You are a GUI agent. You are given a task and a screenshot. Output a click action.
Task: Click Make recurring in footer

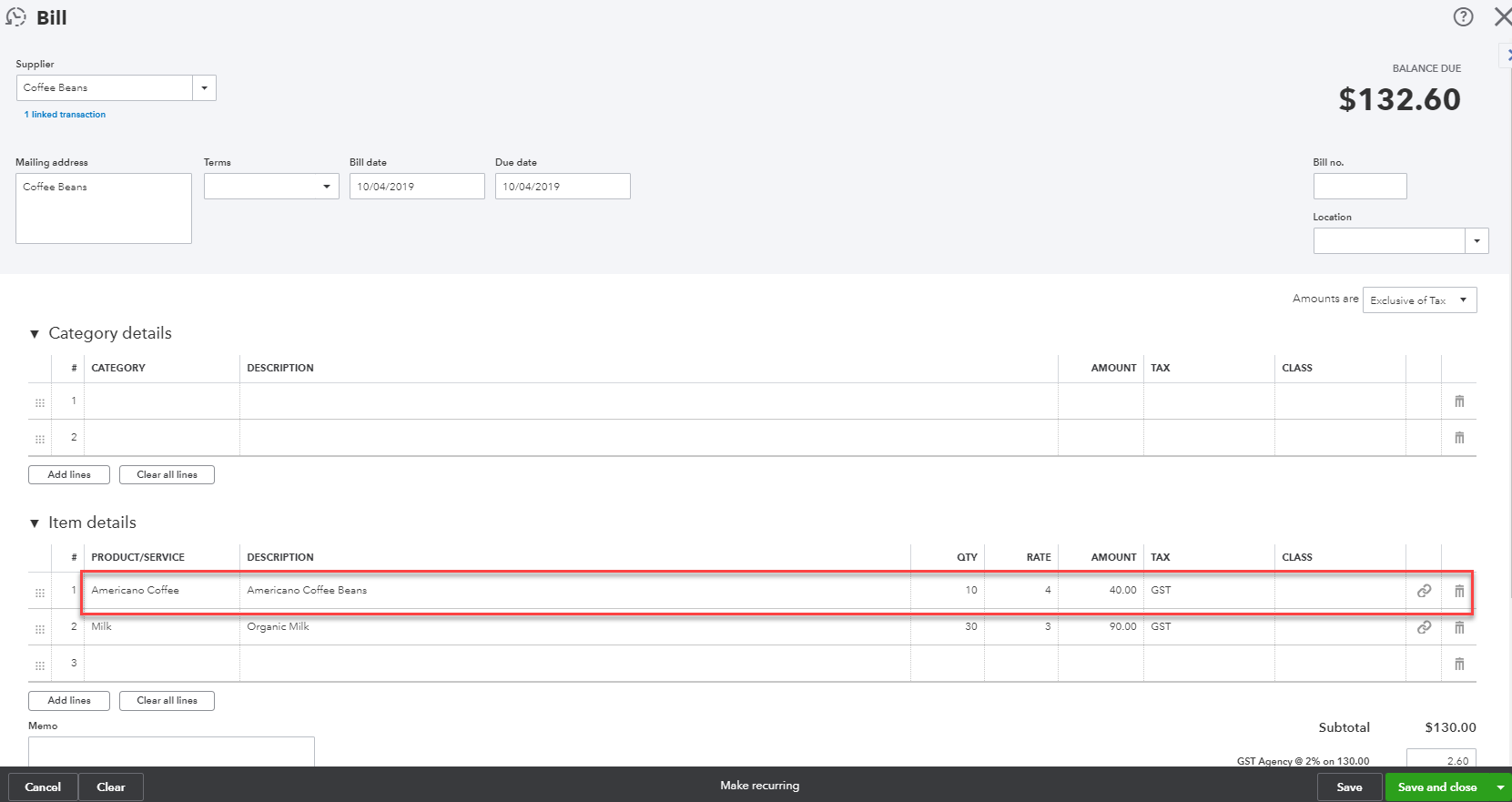pos(759,786)
